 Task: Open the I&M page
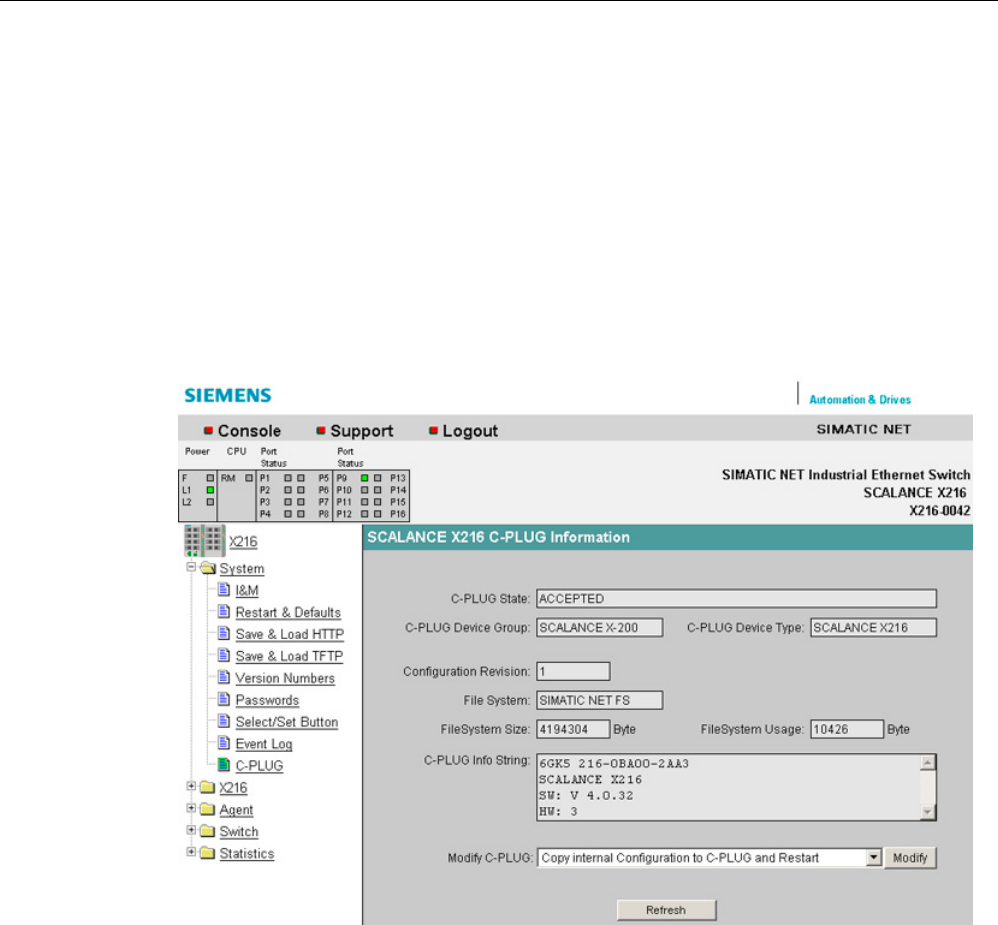click(247, 591)
